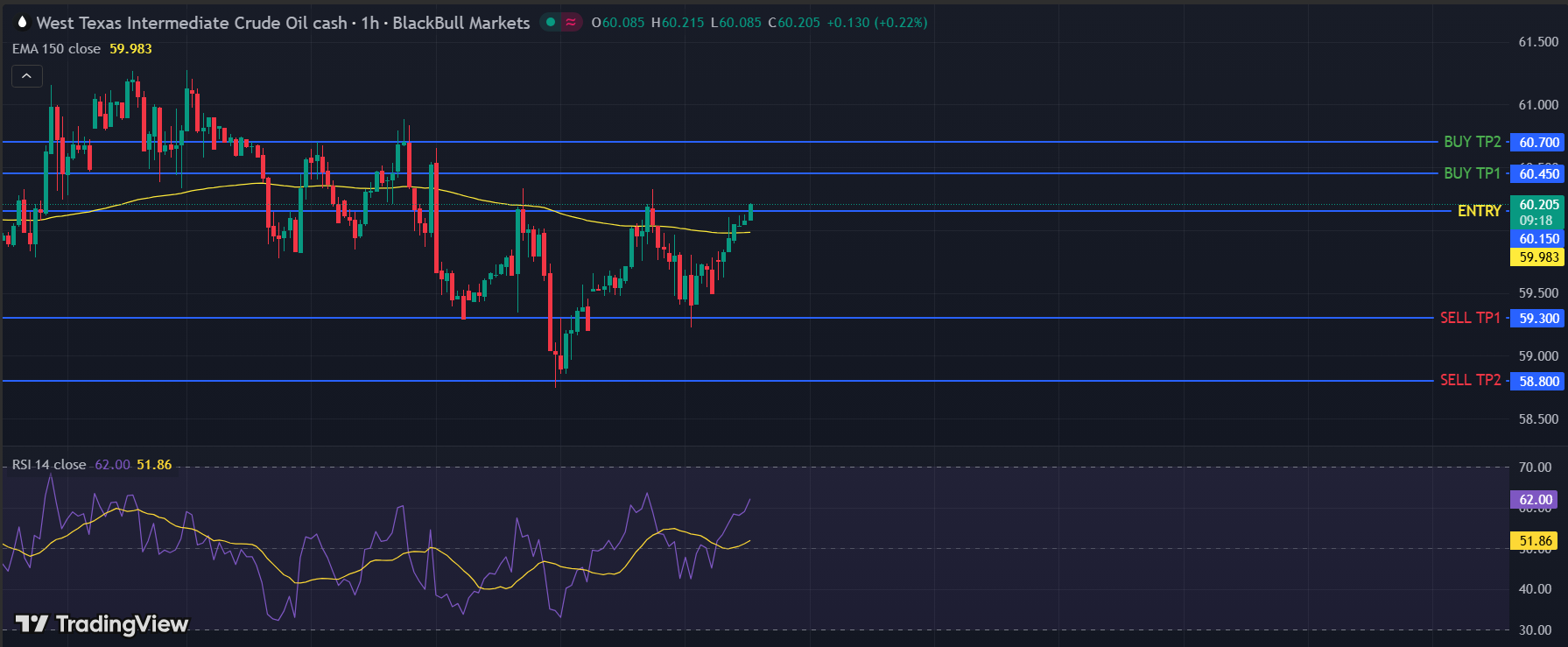Select the RSI 14 close indicator label
Image resolution: width=1568 pixels, height=647 pixels.
49,465
